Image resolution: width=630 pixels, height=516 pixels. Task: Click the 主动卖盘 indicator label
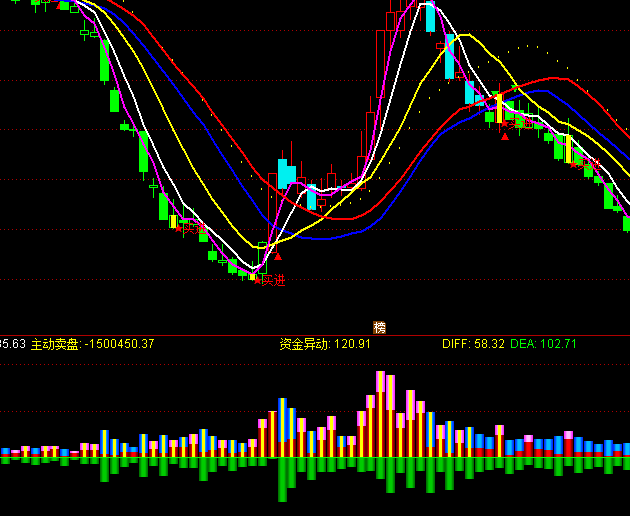point(55,344)
